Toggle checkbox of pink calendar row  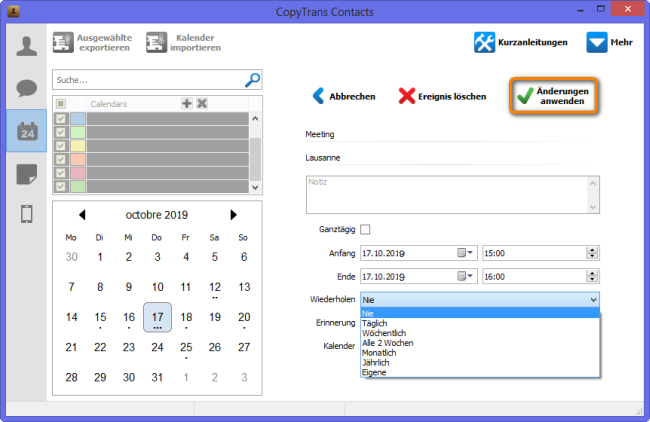click(x=61, y=173)
